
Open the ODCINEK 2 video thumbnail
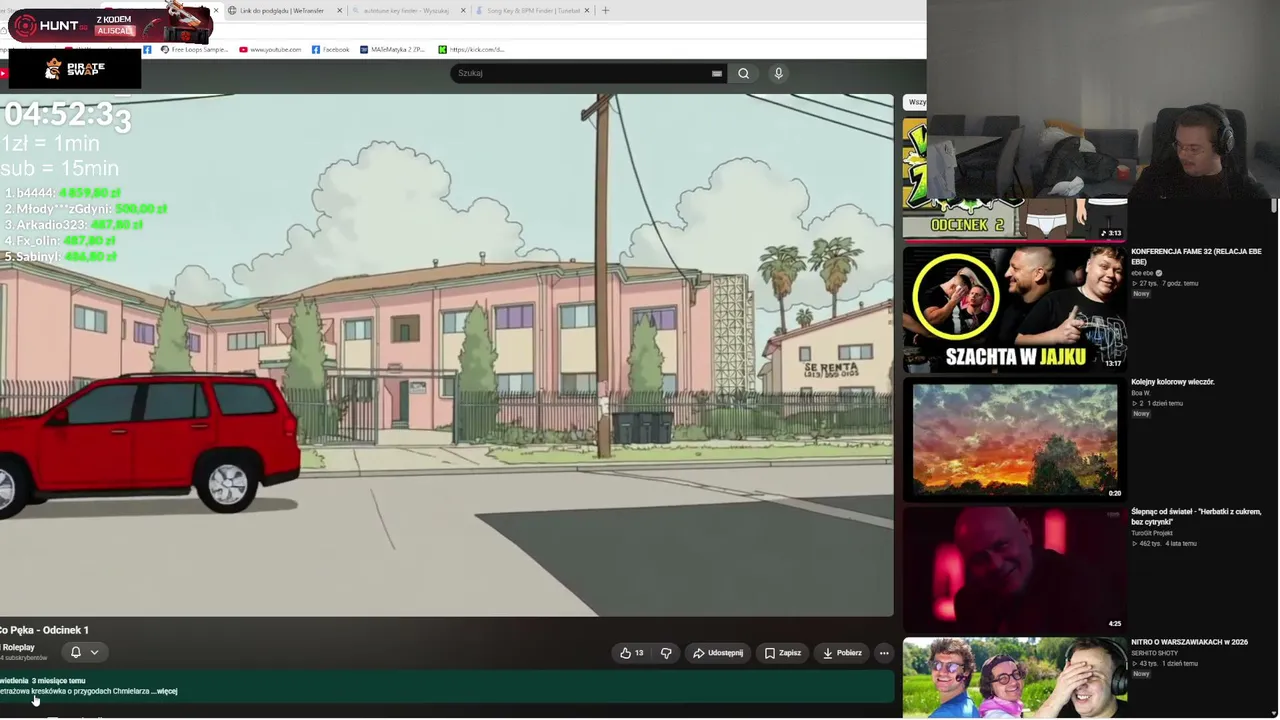click(1015, 180)
